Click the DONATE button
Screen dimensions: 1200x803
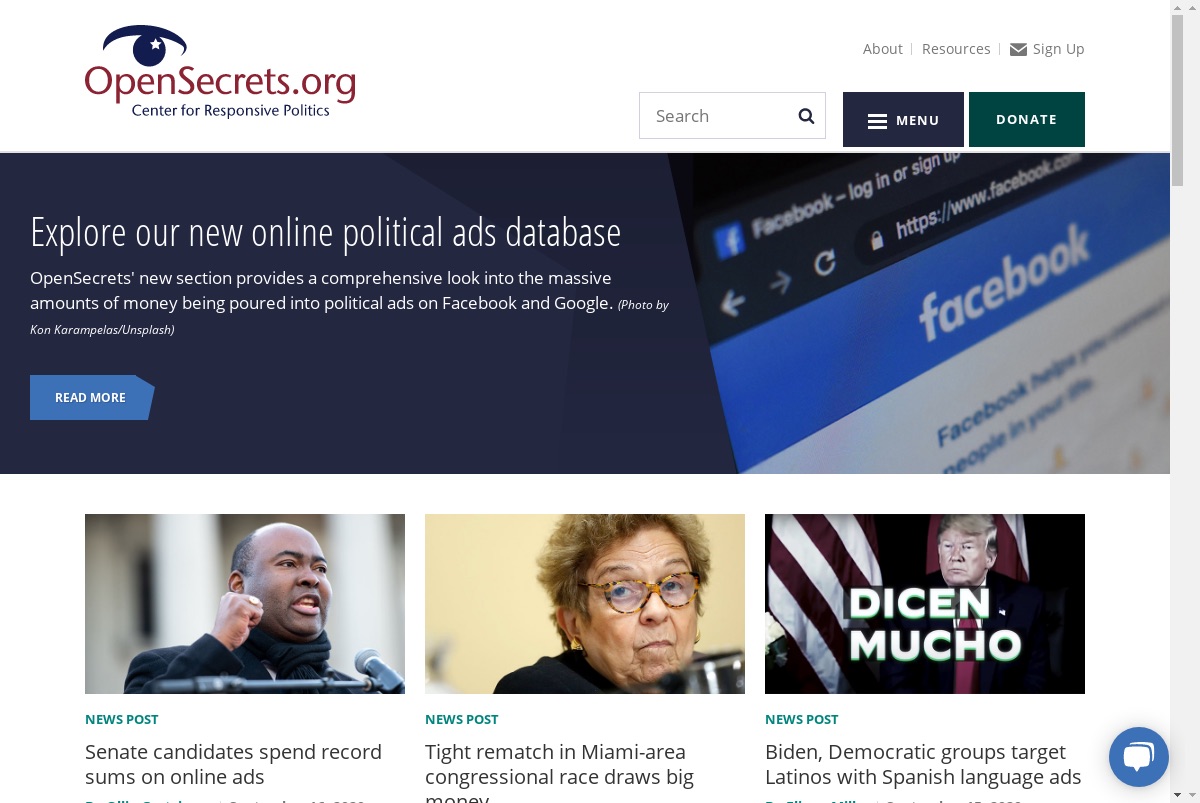[x=1026, y=120]
